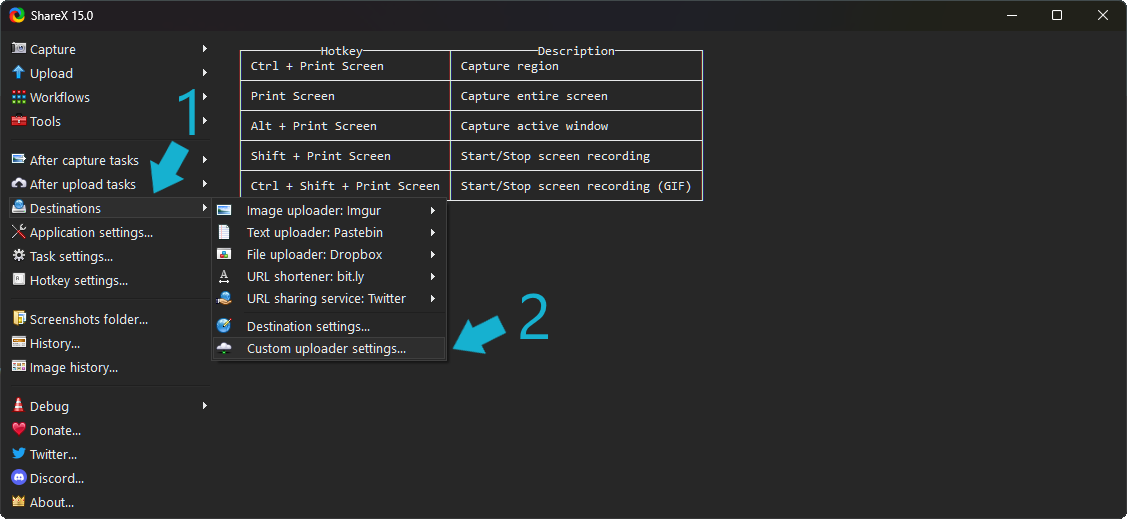Open Destination settings...

[x=329, y=326]
